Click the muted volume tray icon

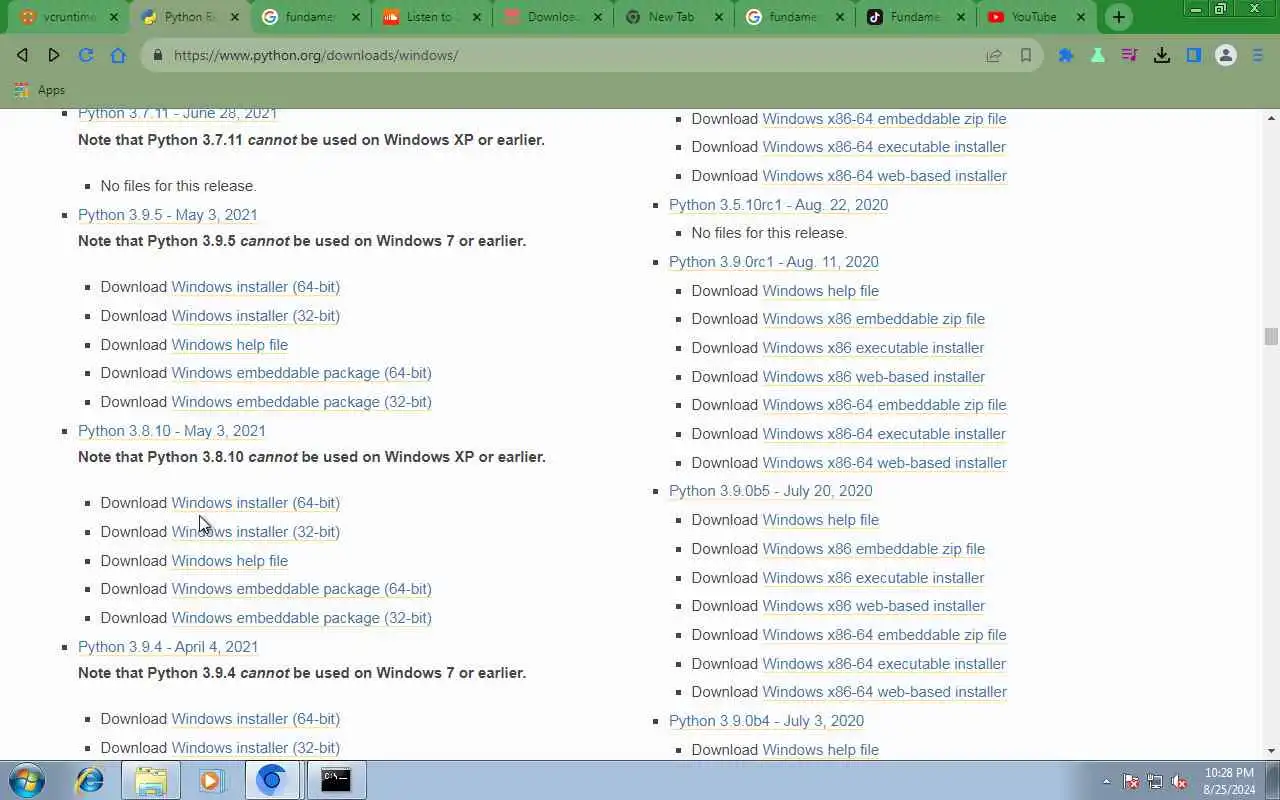1180,781
